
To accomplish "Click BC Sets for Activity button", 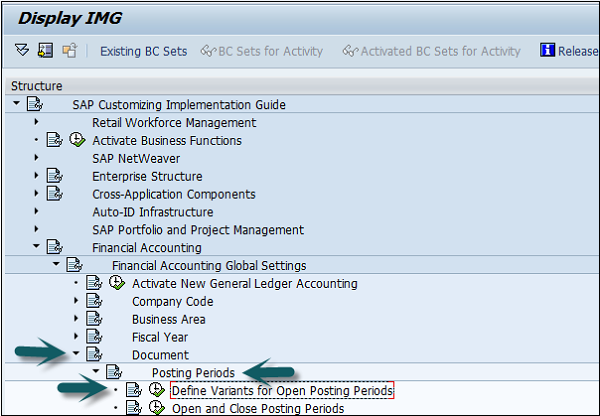I will coord(262,51).
